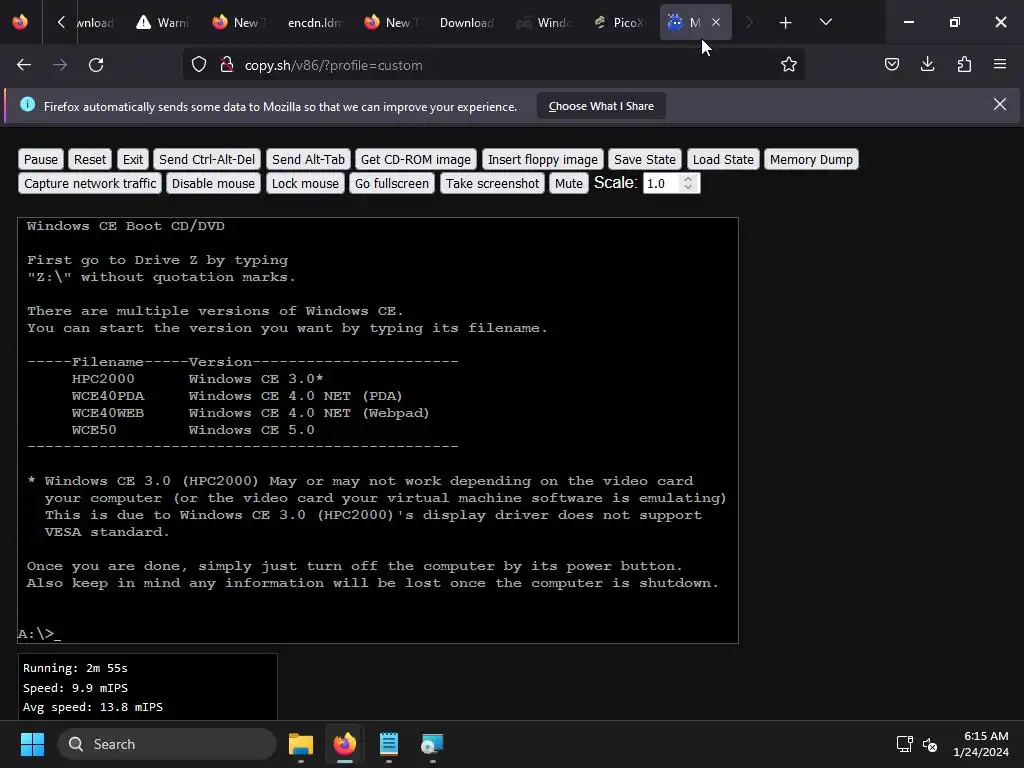The image size is (1024, 768).
Task: Dismiss the Mozilla data notification bar
Action: coord(1000,104)
